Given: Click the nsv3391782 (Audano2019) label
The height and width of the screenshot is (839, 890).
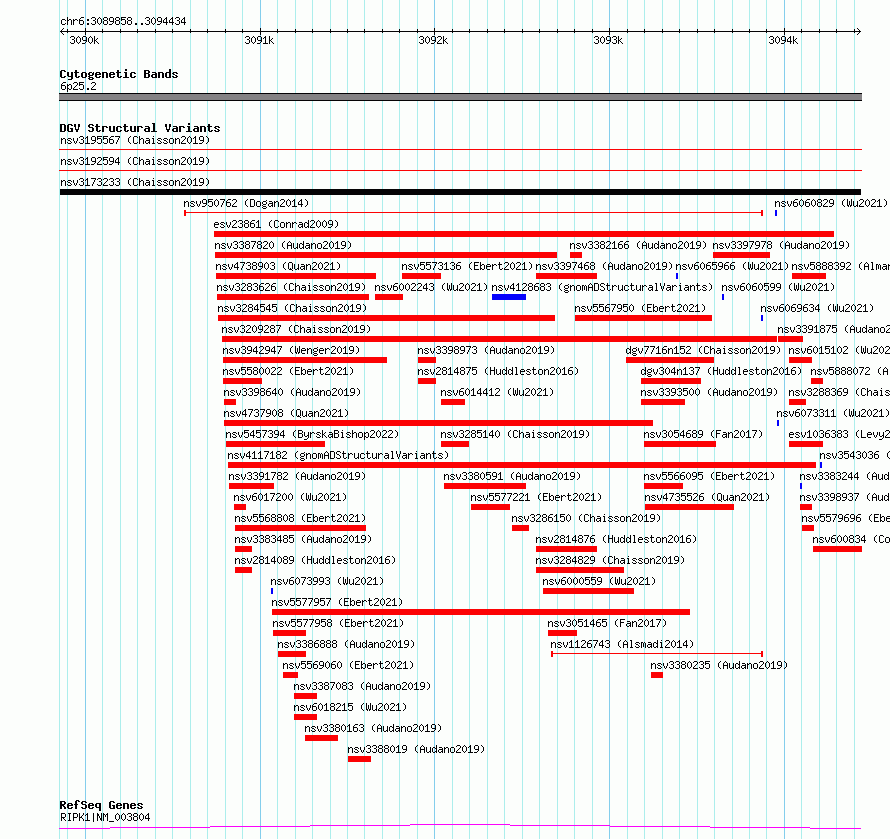Looking at the screenshot, I should coord(297,476).
